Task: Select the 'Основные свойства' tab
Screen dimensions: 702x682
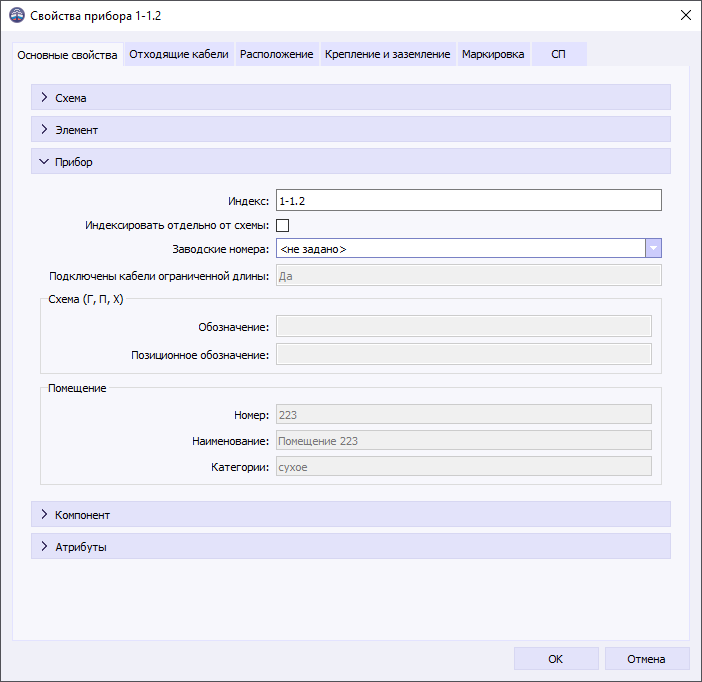Action: 67,54
